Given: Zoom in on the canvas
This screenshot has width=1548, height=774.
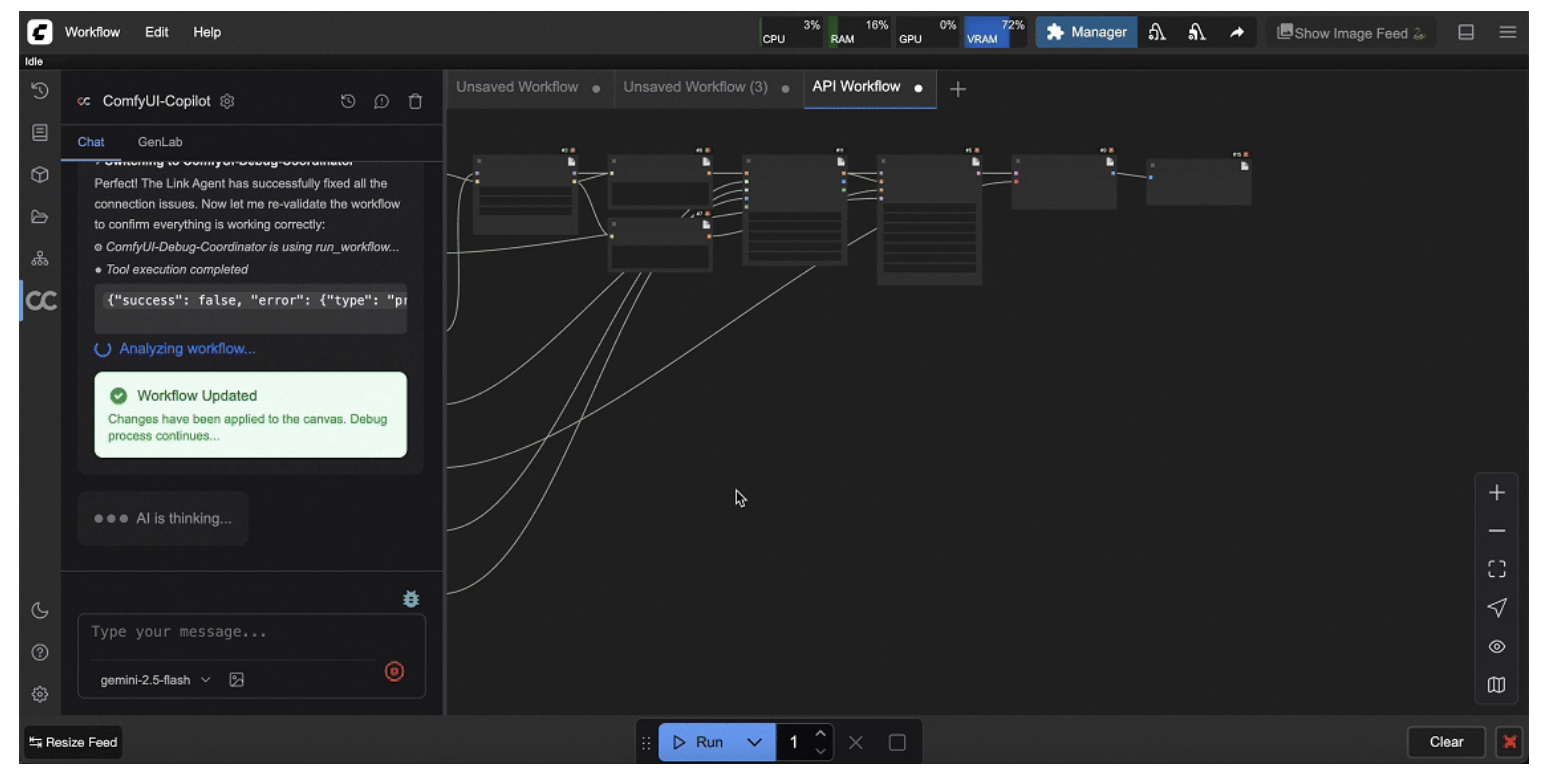Looking at the screenshot, I should pos(1496,493).
